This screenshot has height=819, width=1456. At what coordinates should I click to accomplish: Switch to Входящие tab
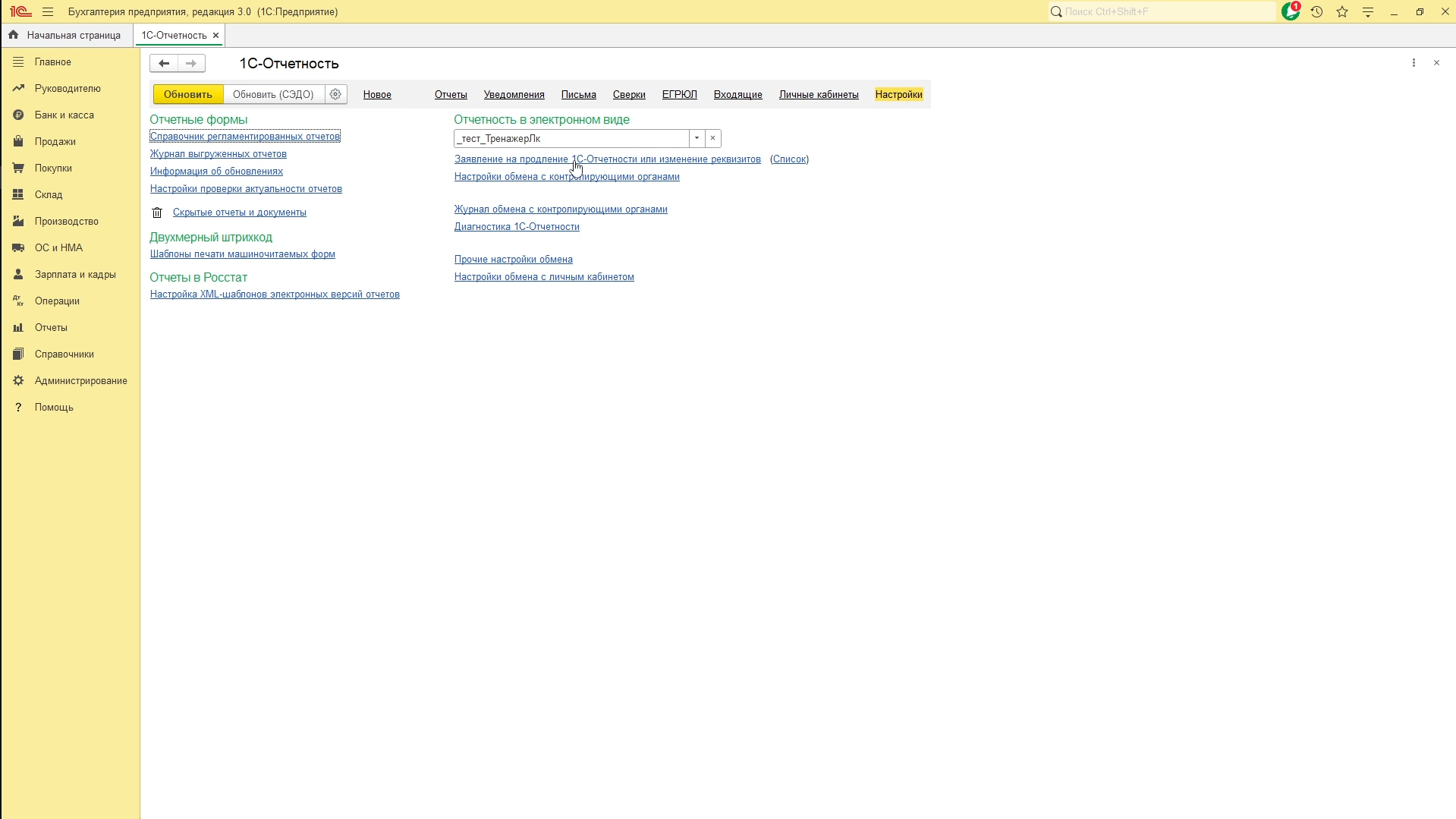738,95
